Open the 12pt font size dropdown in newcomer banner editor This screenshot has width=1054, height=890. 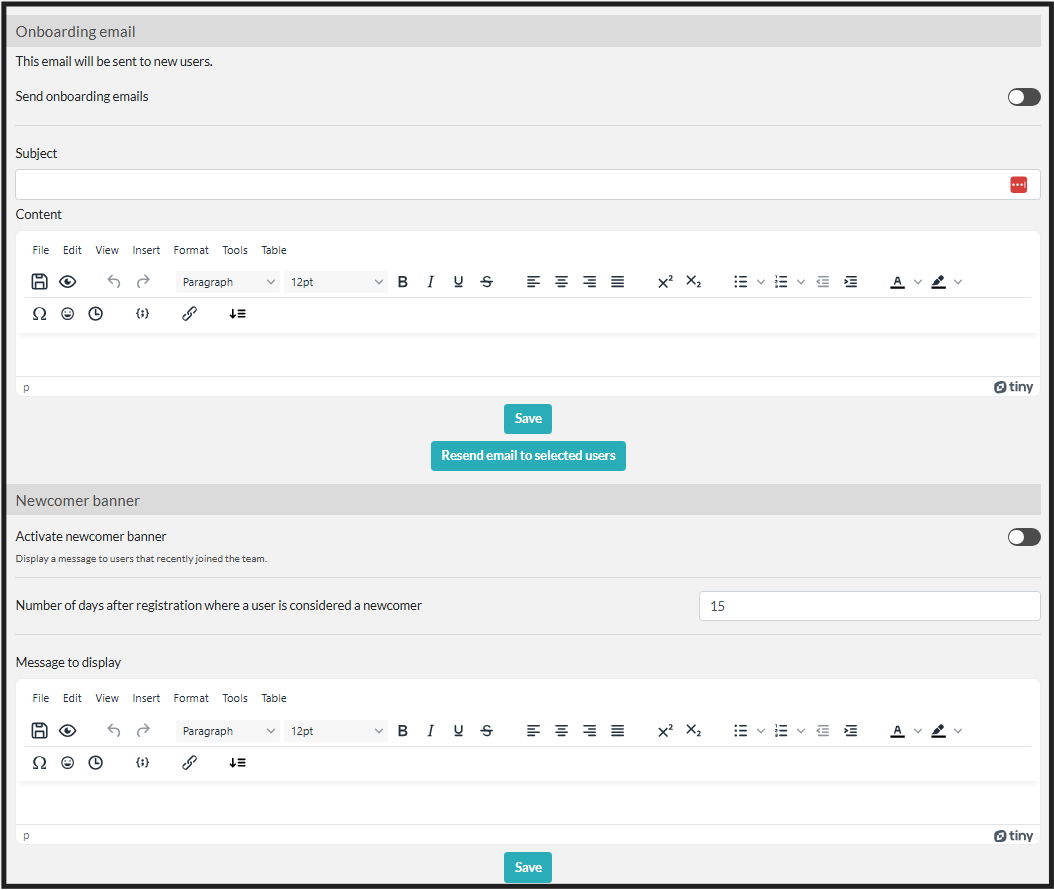[336, 731]
